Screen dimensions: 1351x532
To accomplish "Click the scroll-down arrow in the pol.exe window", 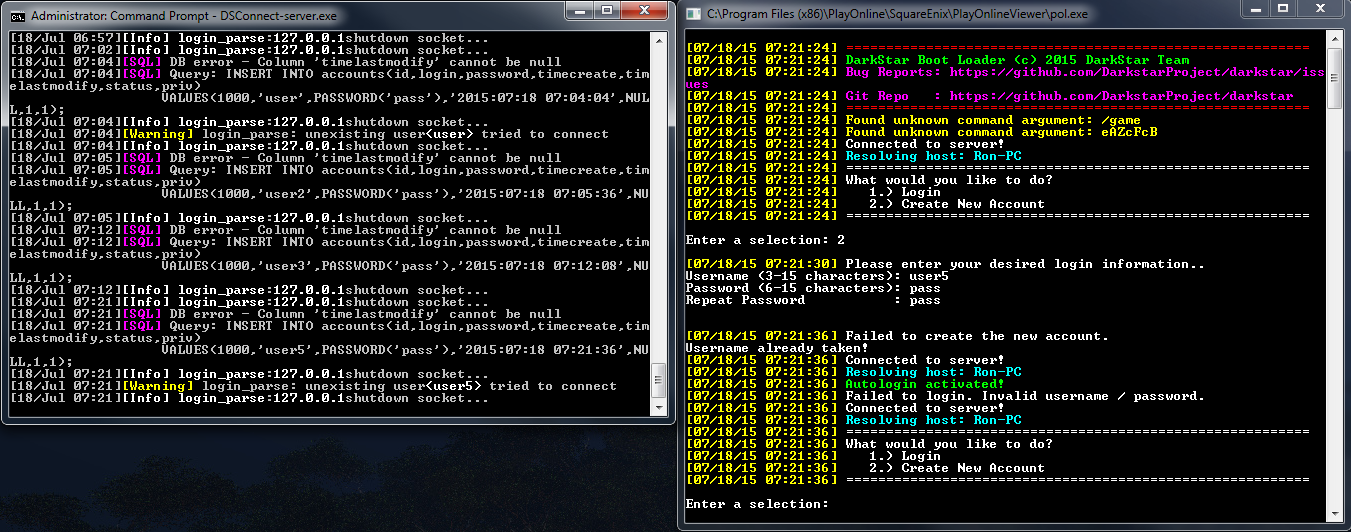I will pyautogui.click(x=1334, y=515).
